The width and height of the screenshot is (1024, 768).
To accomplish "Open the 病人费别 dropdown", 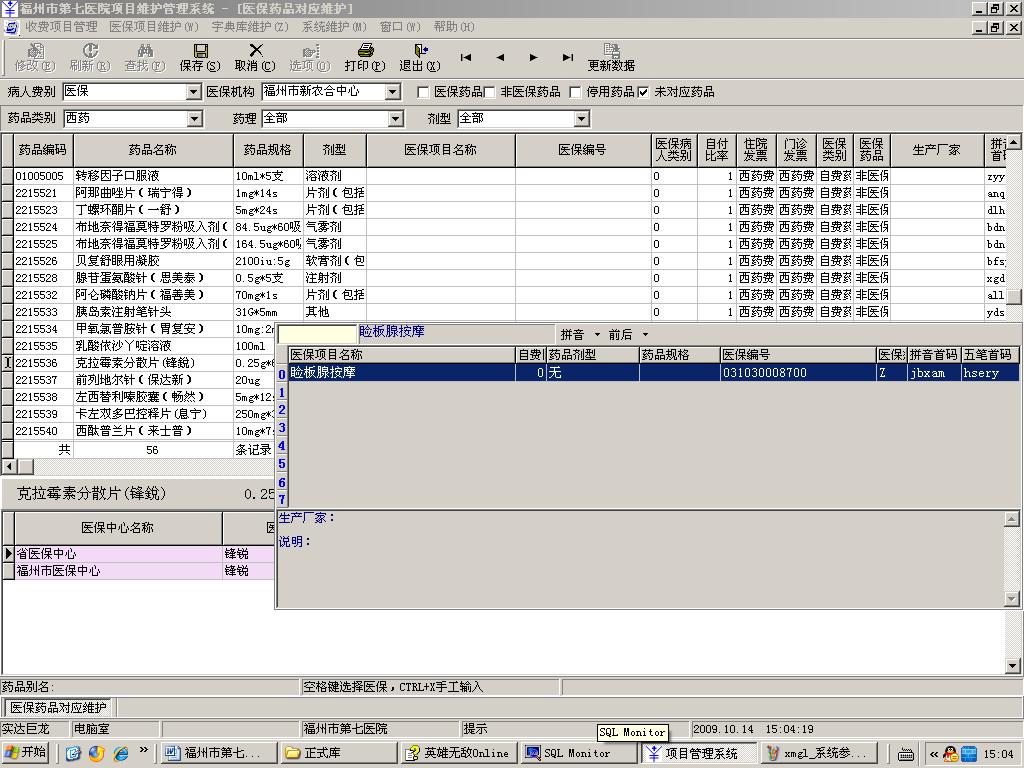I will [194, 92].
